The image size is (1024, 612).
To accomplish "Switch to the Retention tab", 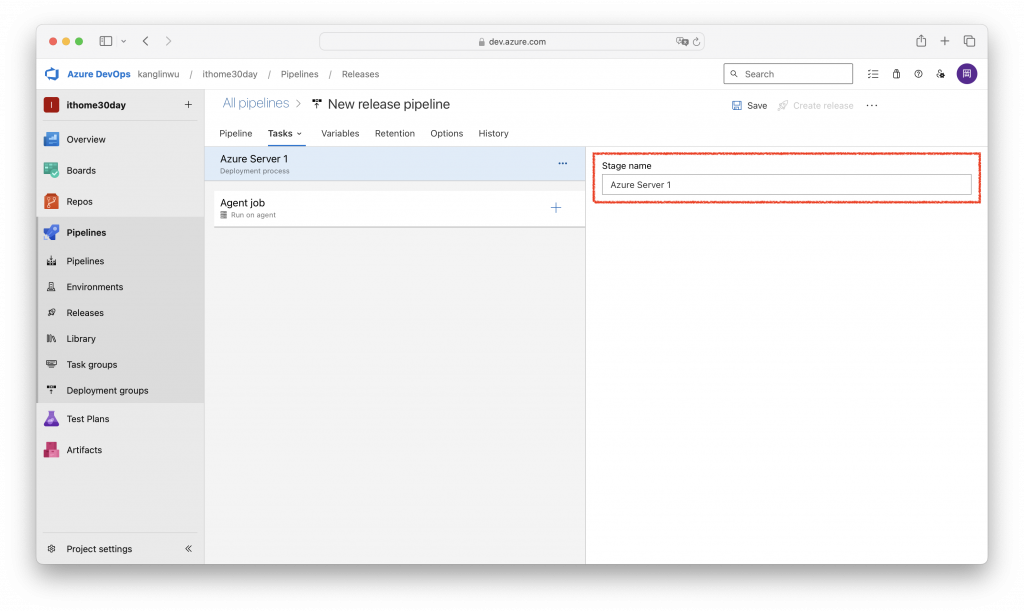I will click(394, 133).
